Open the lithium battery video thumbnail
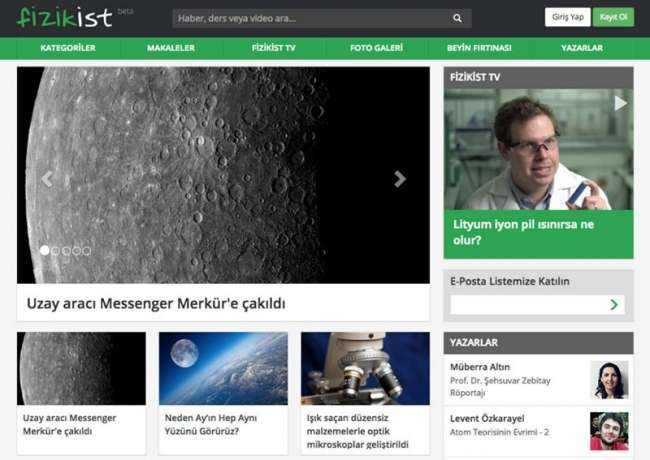Viewport: 650px width, 460px height. (538, 149)
